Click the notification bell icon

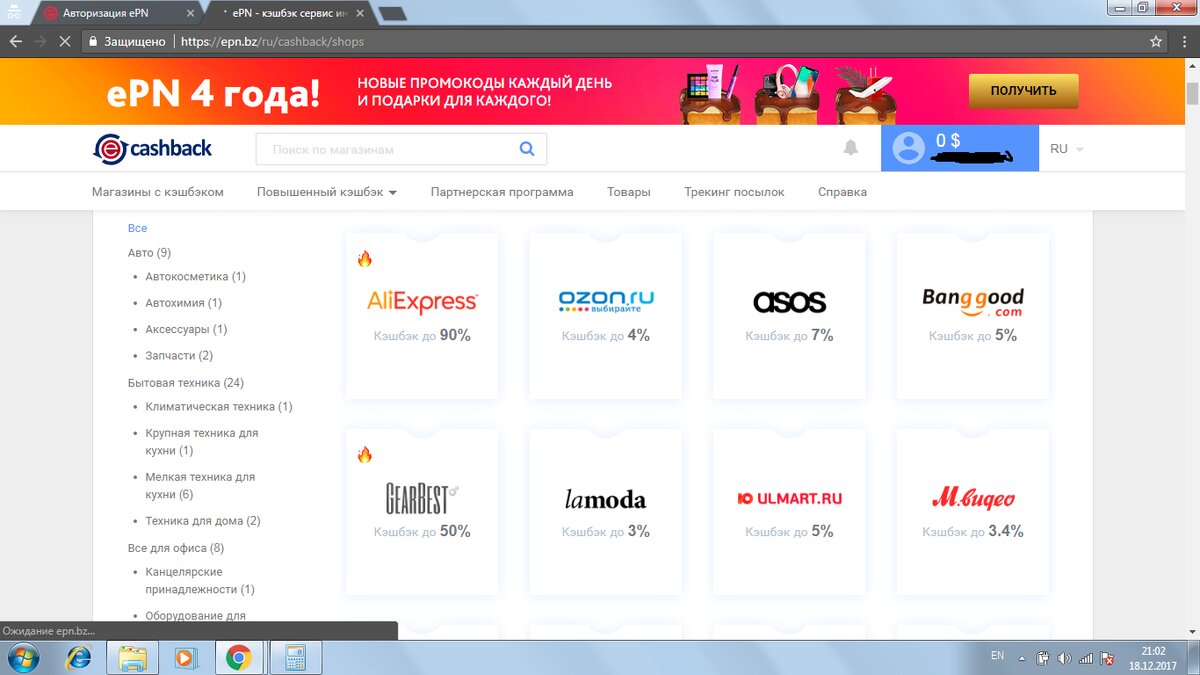[851, 147]
